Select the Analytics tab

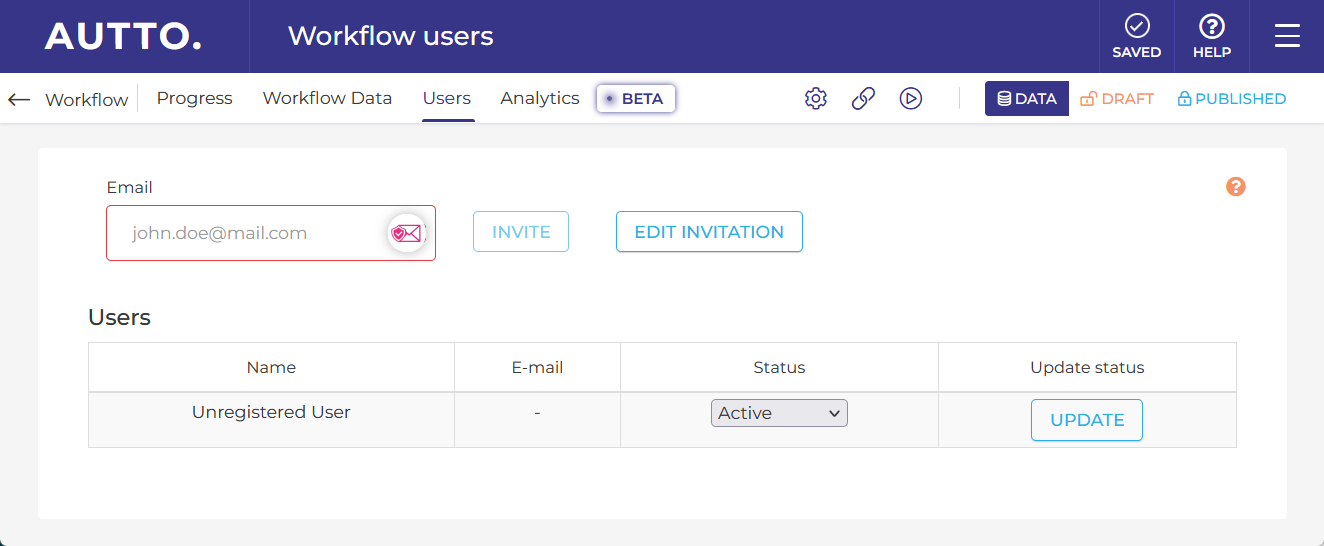click(540, 98)
